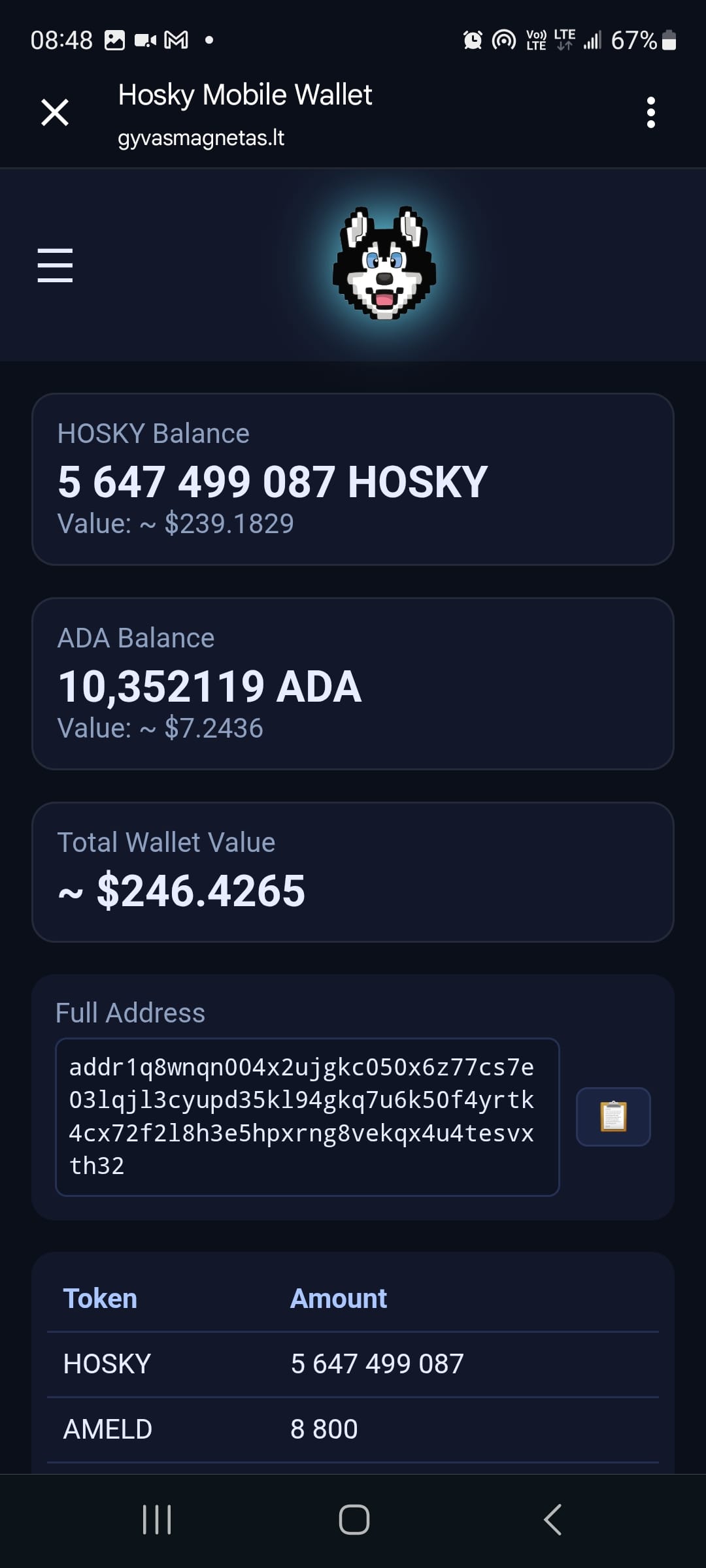This screenshot has height=1568, width=706.
Task: Tap the Android home button
Action: coord(354,1519)
